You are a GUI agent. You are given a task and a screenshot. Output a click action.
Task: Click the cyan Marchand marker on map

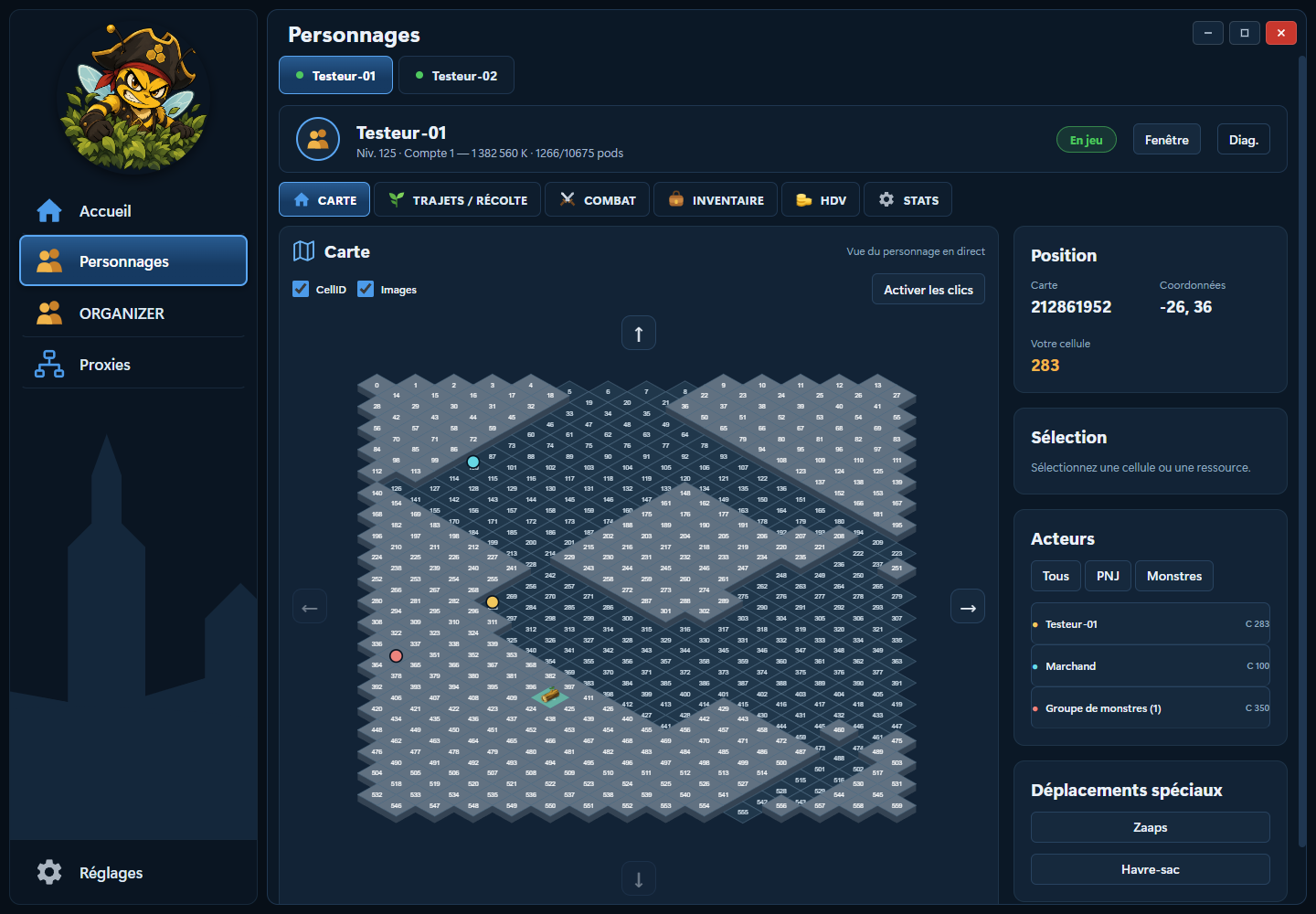473,462
